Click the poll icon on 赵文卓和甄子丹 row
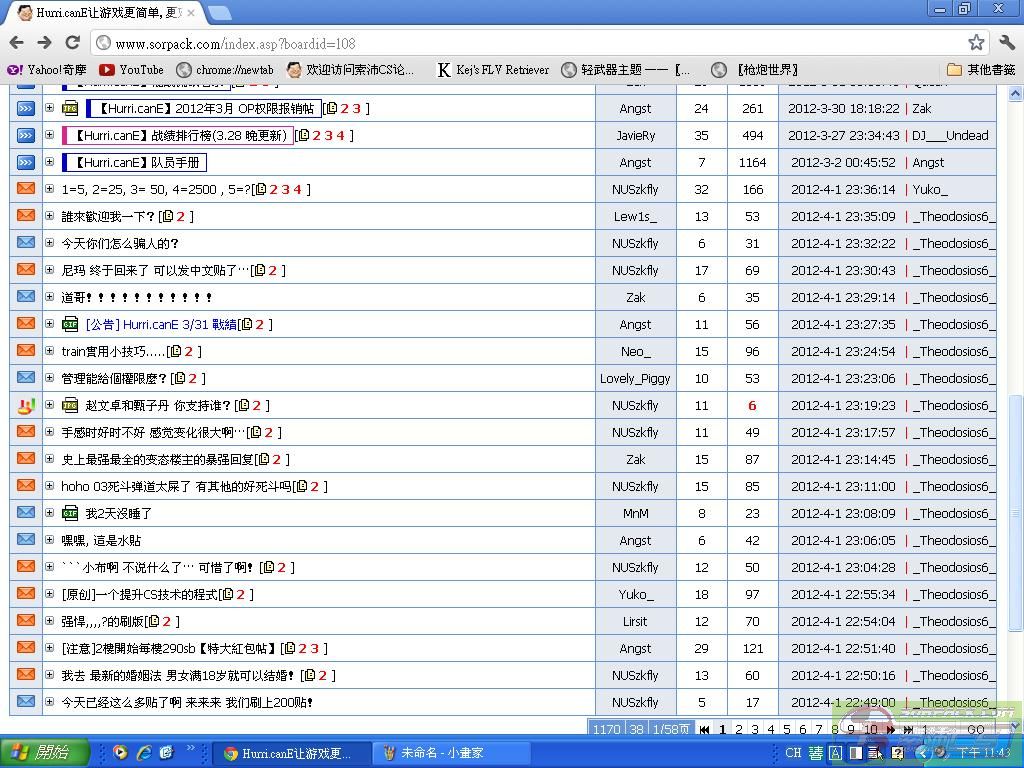 coord(26,405)
